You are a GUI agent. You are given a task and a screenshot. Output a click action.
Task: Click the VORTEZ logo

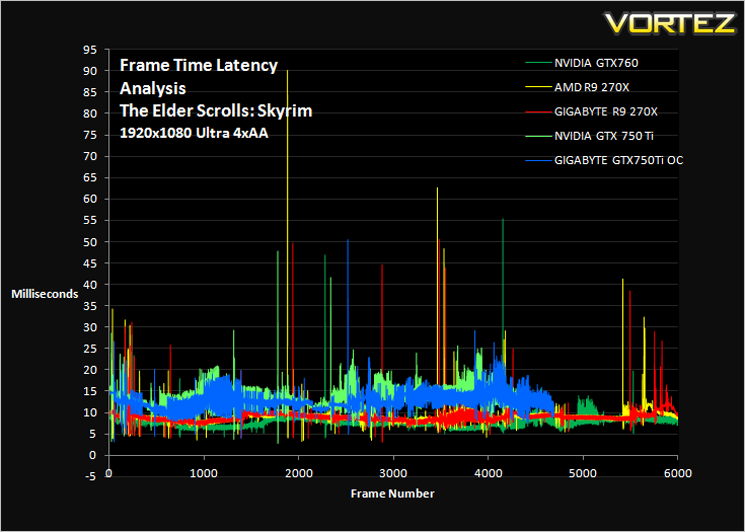(670, 23)
